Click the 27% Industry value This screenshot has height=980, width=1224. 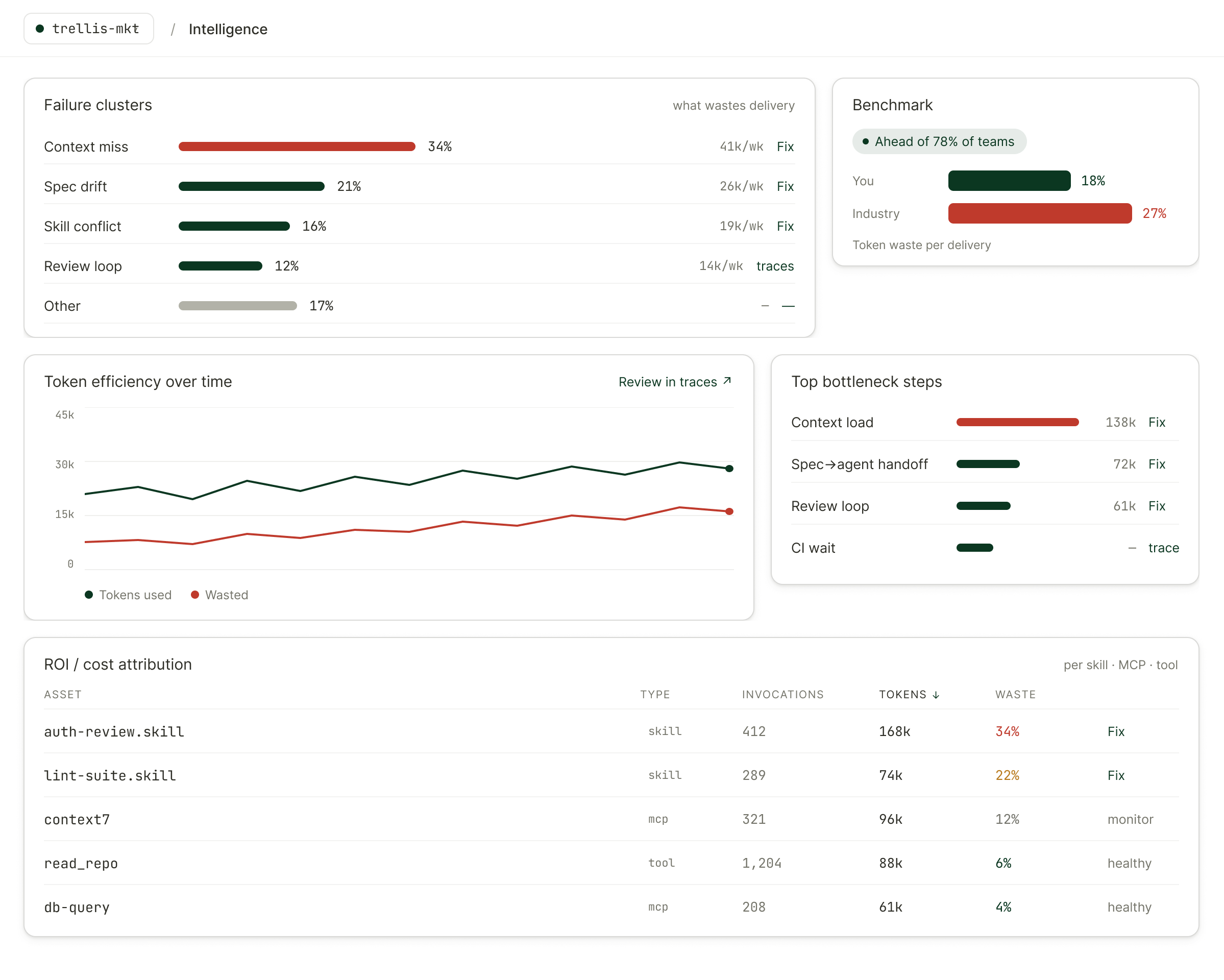tap(1154, 213)
